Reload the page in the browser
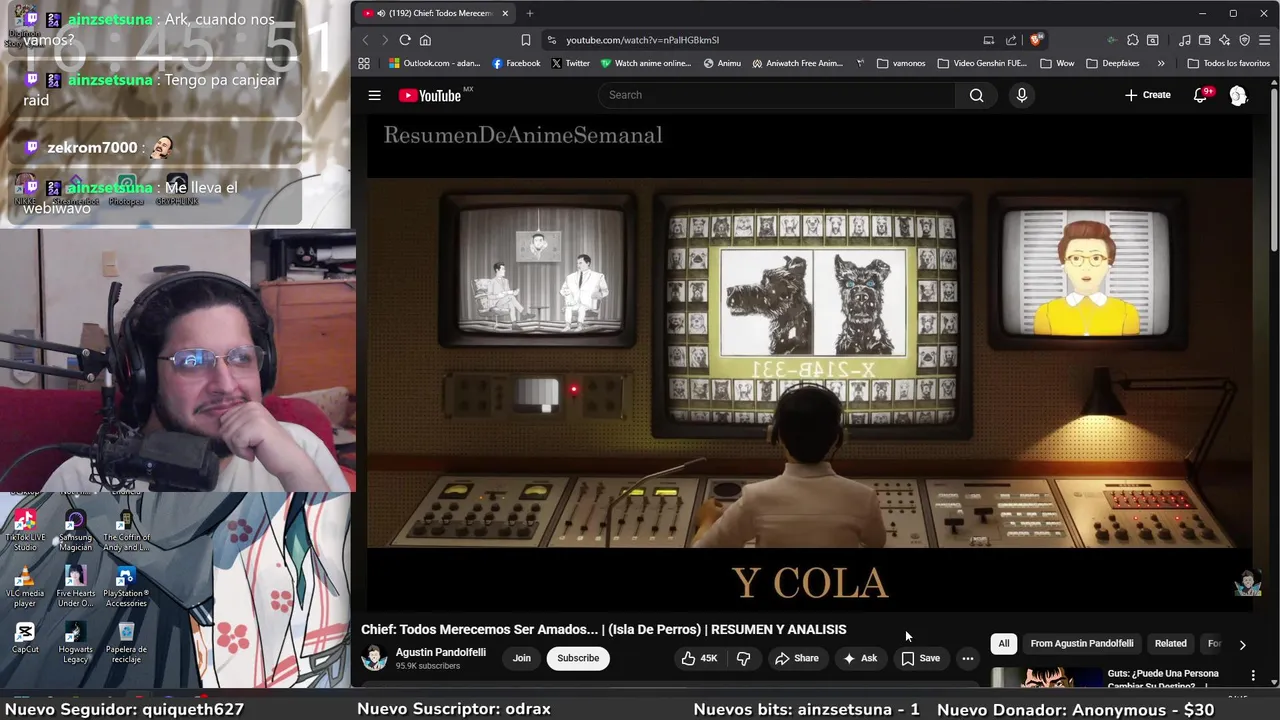The width and height of the screenshot is (1280, 720). (x=405, y=40)
